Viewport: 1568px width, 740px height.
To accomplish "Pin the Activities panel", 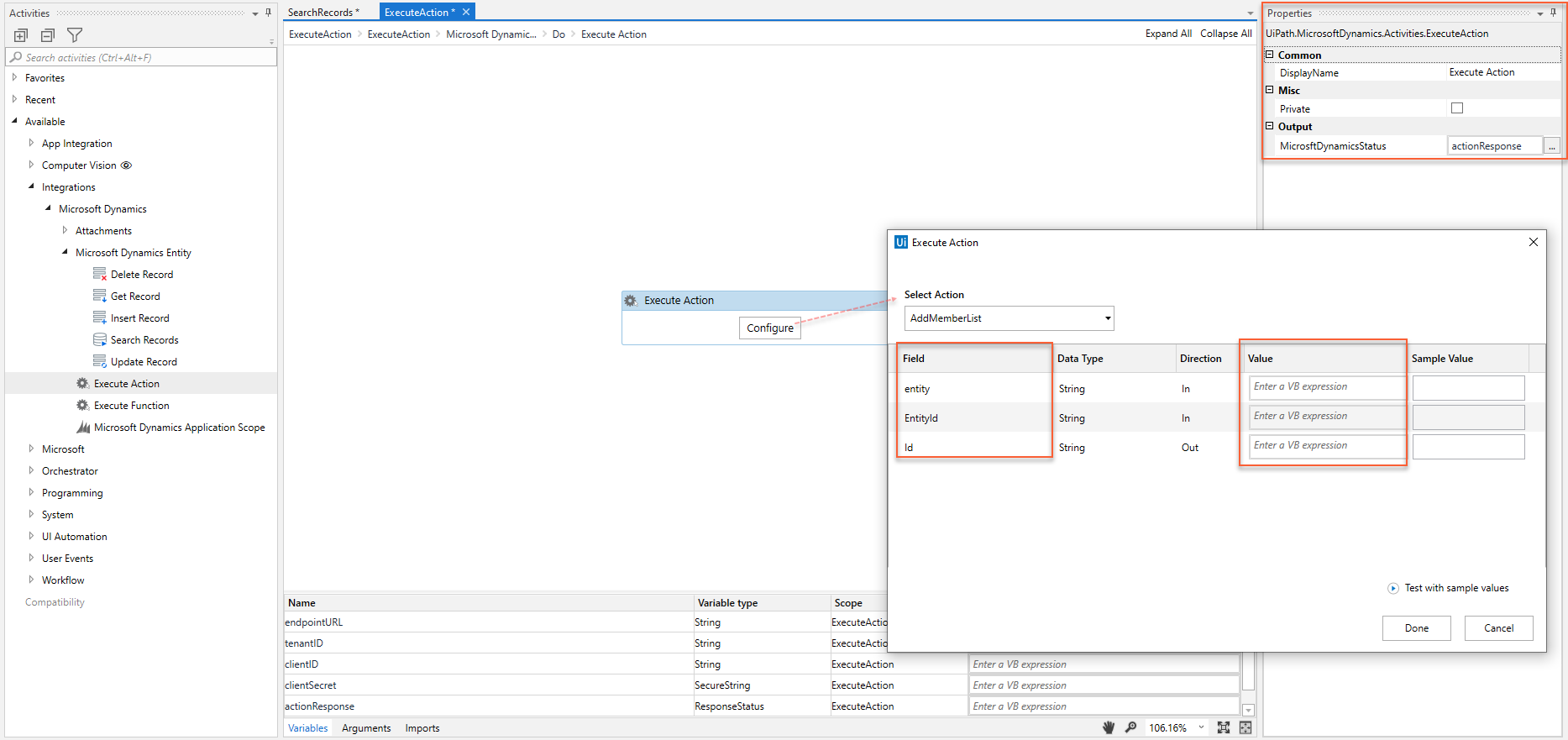I will click(x=268, y=13).
